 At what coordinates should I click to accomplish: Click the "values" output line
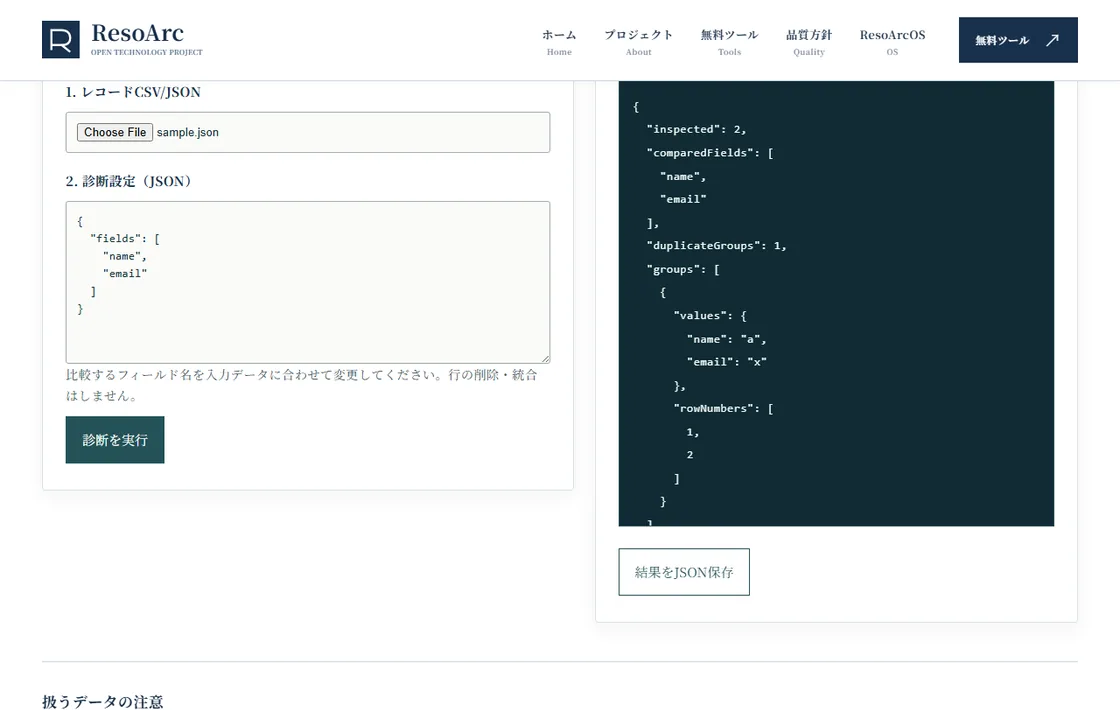pyautogui.click(x=710, y=316)
